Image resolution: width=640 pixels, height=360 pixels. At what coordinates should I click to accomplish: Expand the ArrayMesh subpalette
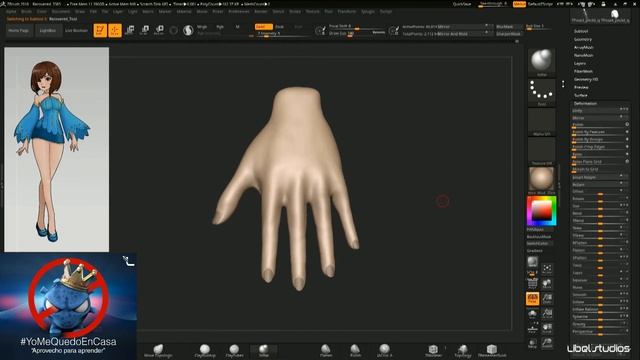pos(584,47)
